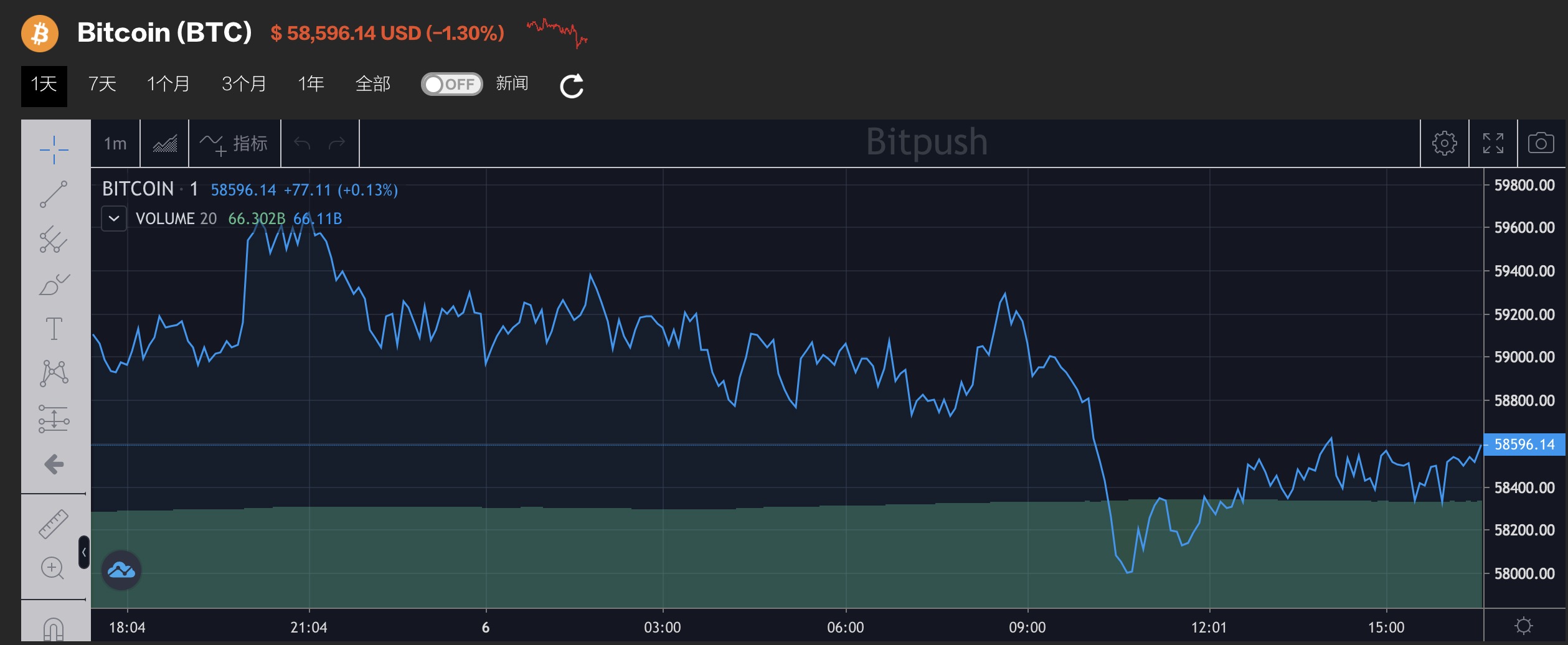Enter fullscreen chart mode
Viewport: 1568px width, 645px height.
(1493, 144)
